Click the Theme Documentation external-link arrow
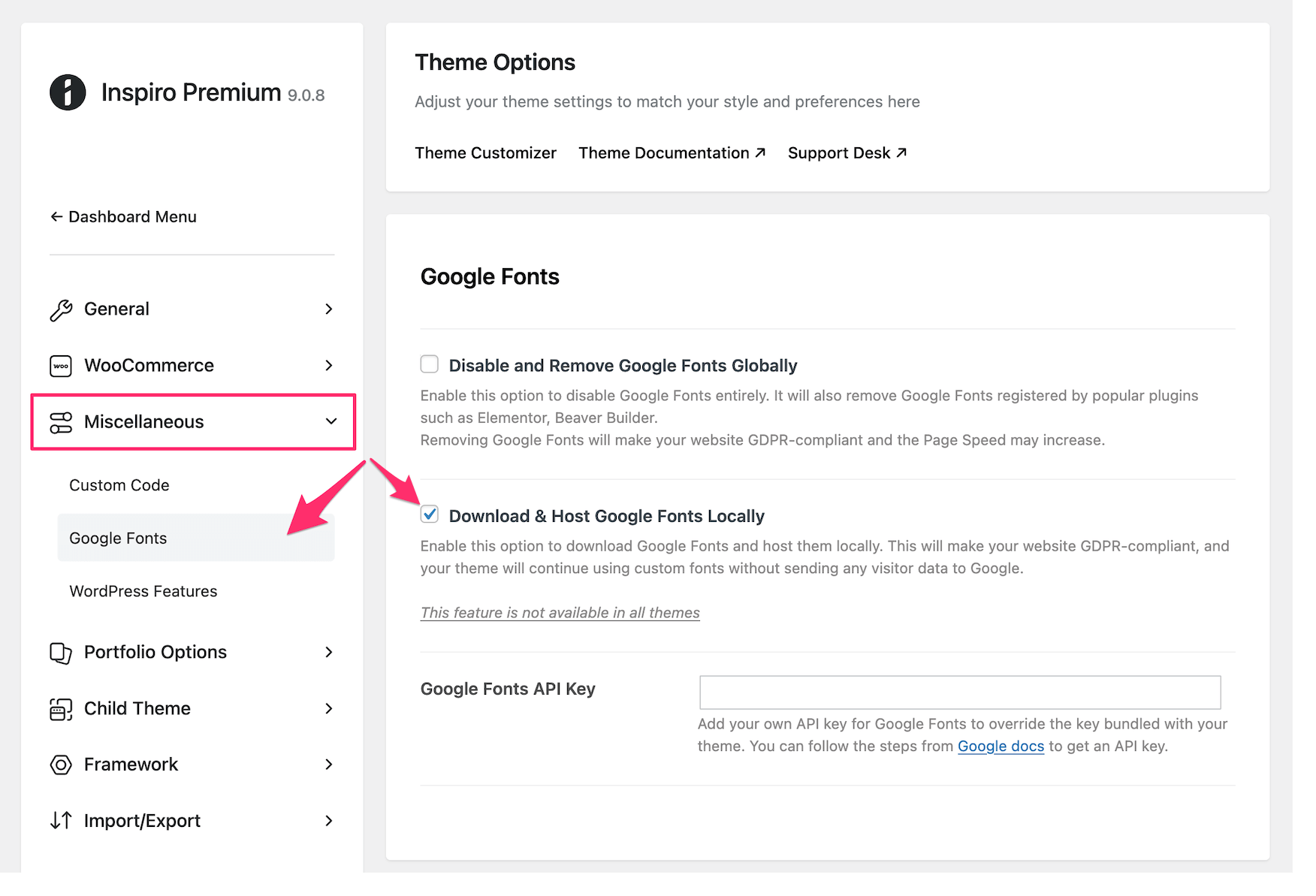 [x=760, y=152]
